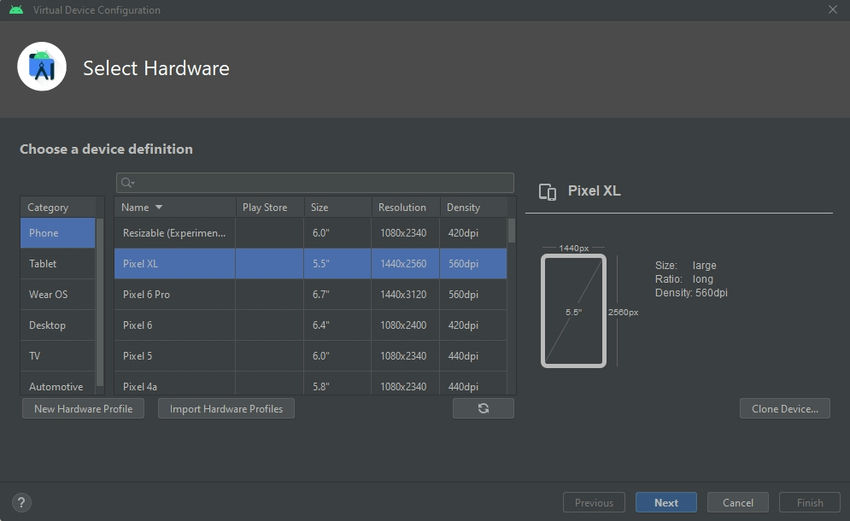Image resolution: width=850 pixels, height=521 pixels.
Task: Click the Pixel XL device preview icon
Action: coord(547,192)
